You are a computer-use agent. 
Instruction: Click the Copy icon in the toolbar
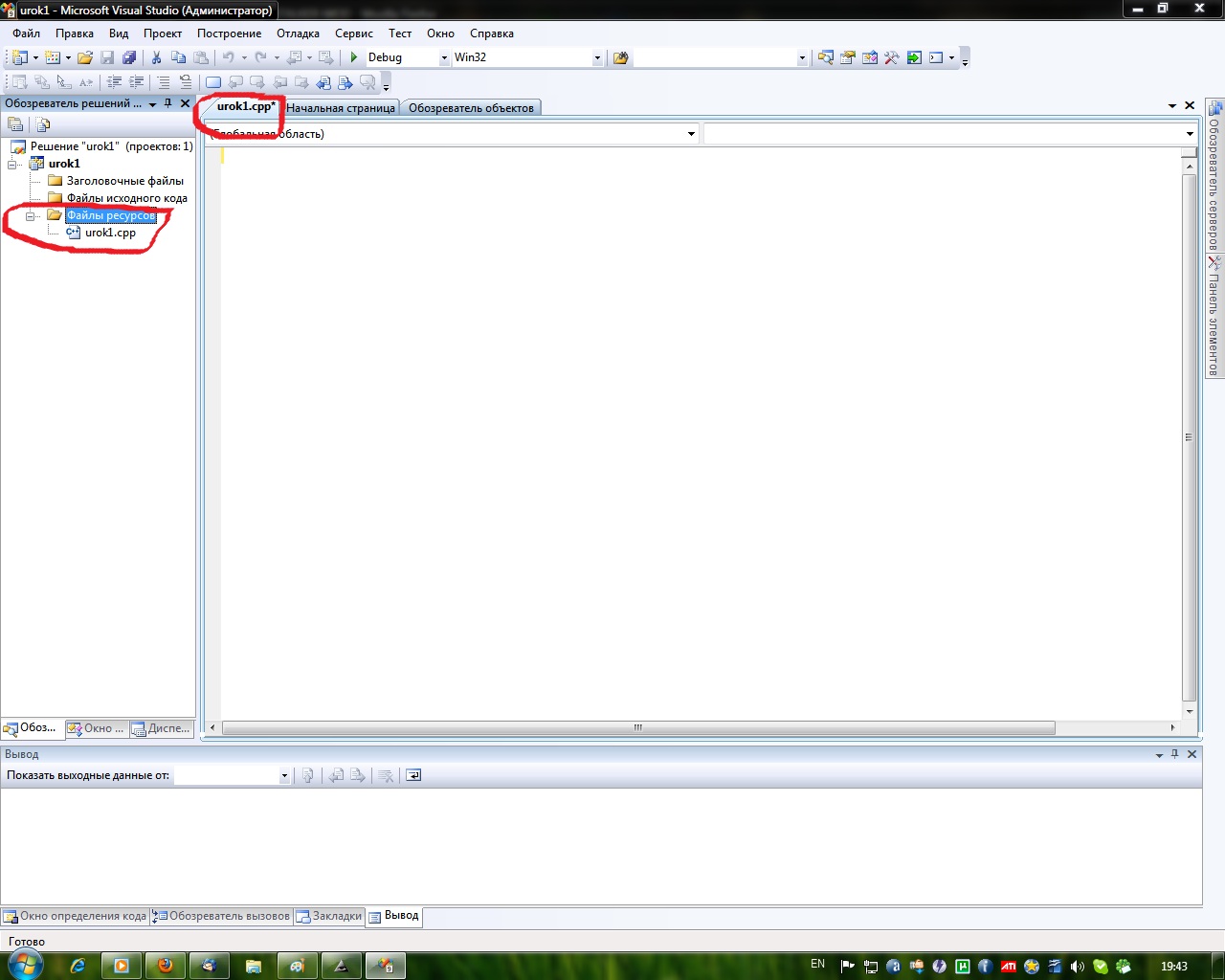pos(178,57)
